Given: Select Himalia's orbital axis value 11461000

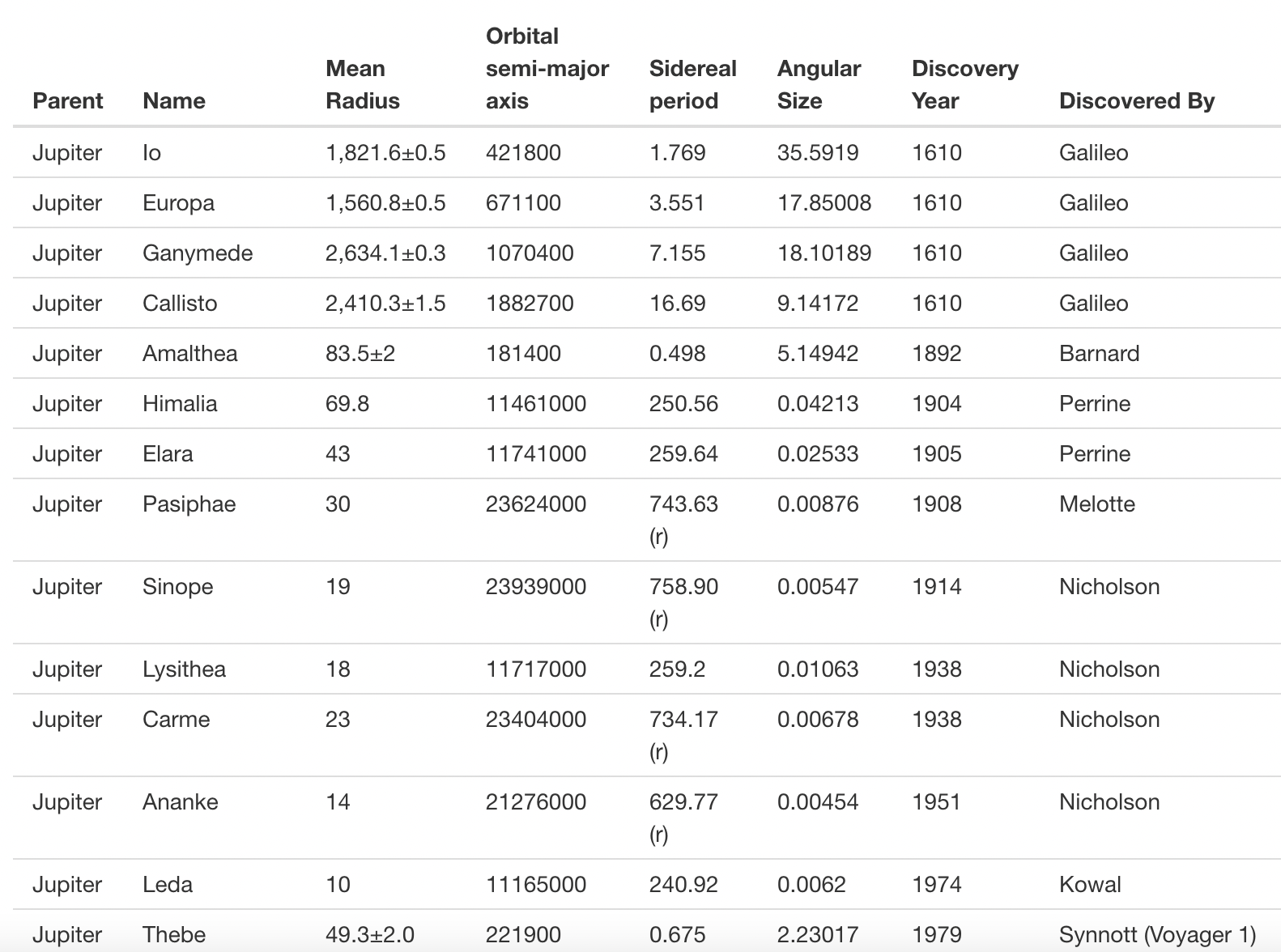Looking at the screenshot, I should 535,404.
